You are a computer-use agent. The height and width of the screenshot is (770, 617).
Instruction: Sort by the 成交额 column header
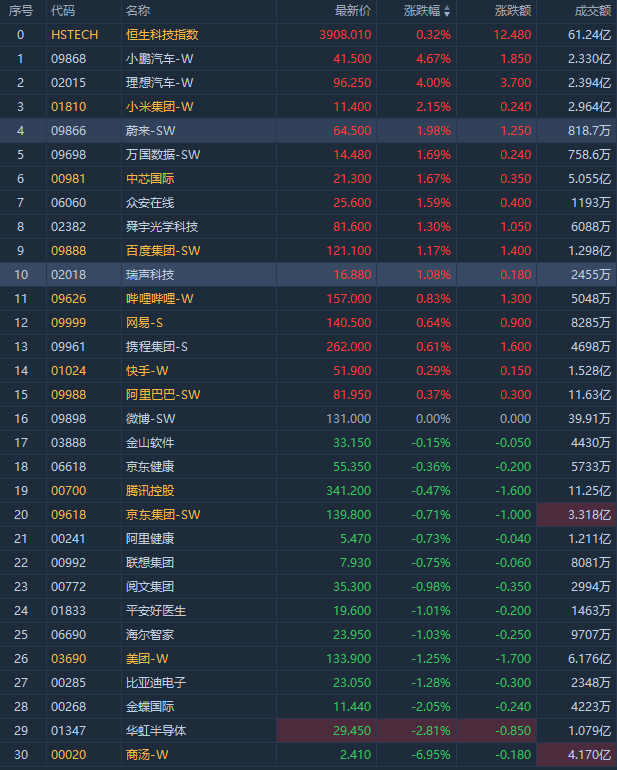coord(593,11)
